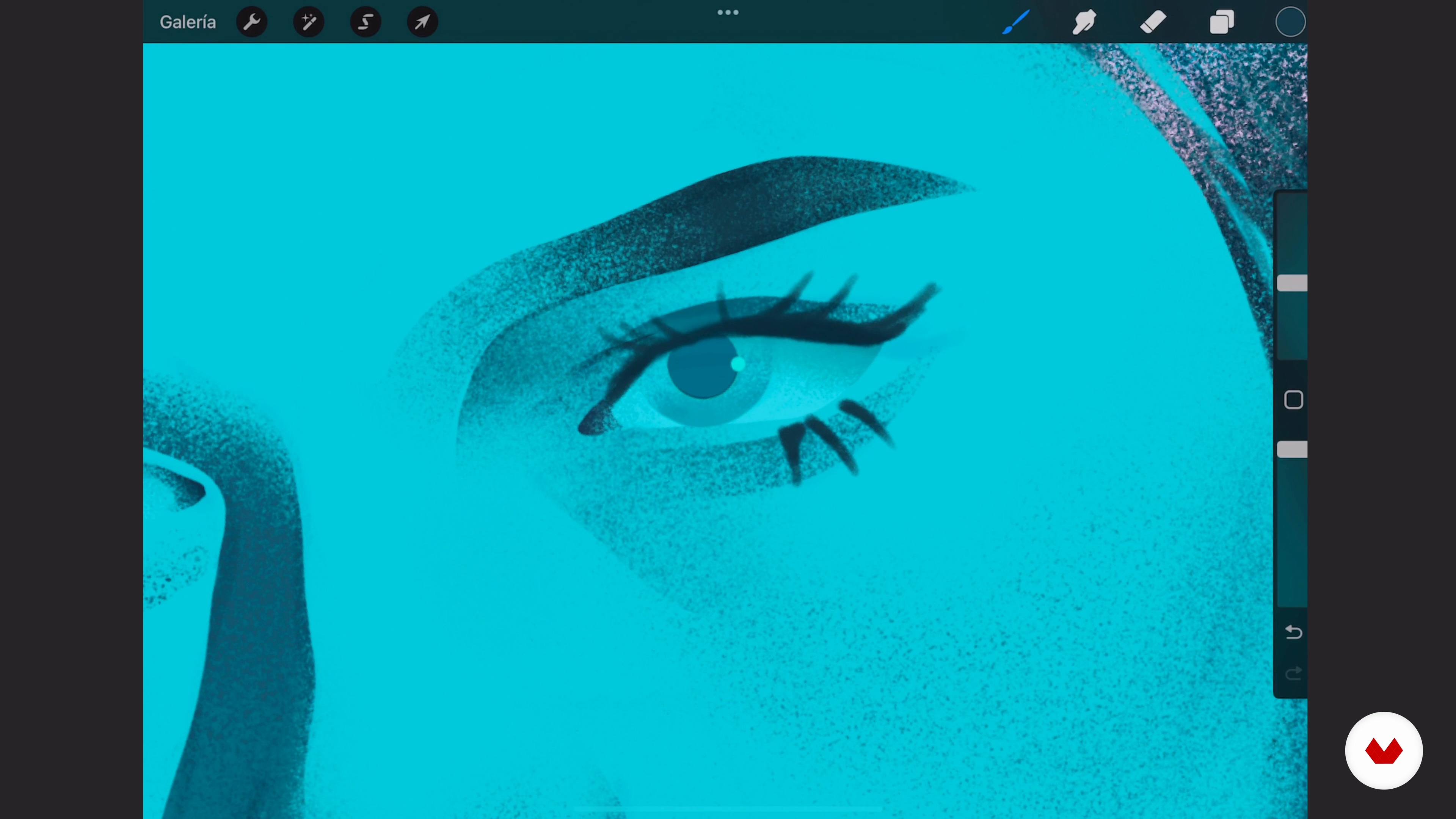This screenshot has width=1456, height=819.
Task: Click the red logo badge at bottom right
Action: coord(1384,751)
